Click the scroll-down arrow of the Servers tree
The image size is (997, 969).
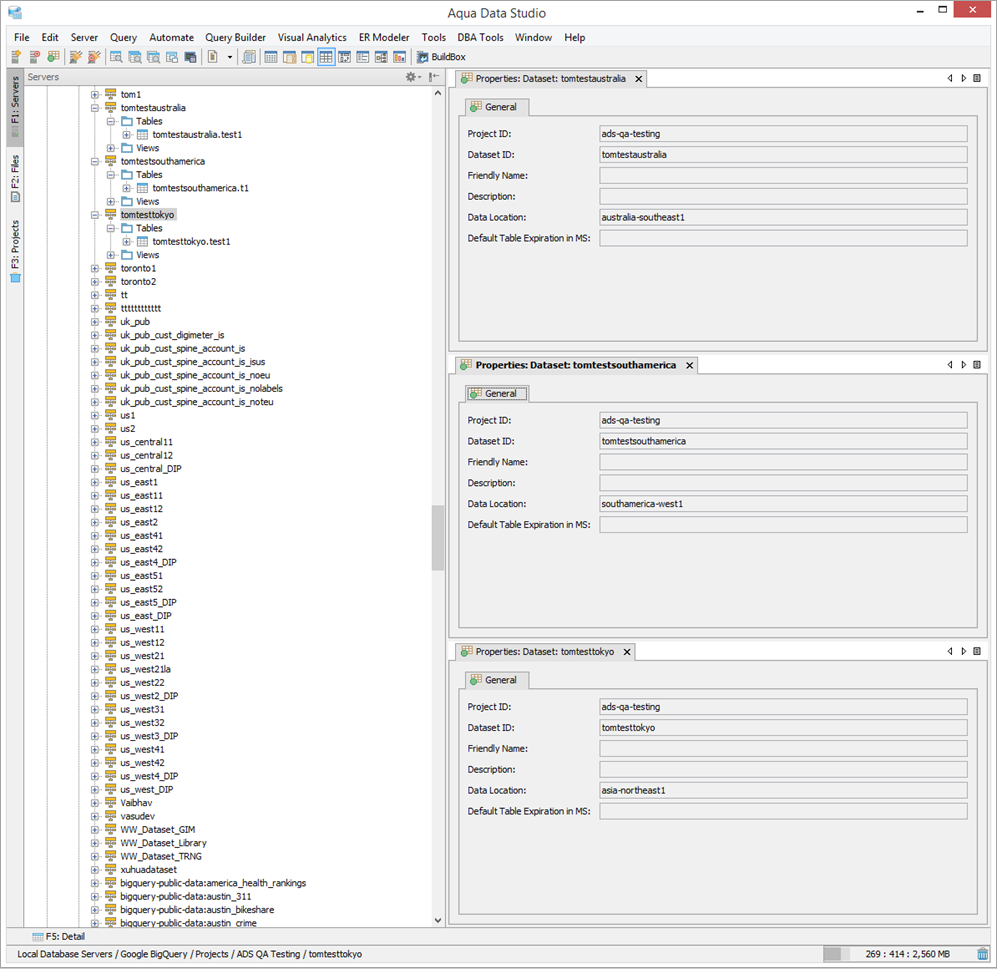(x=437, y=920)
